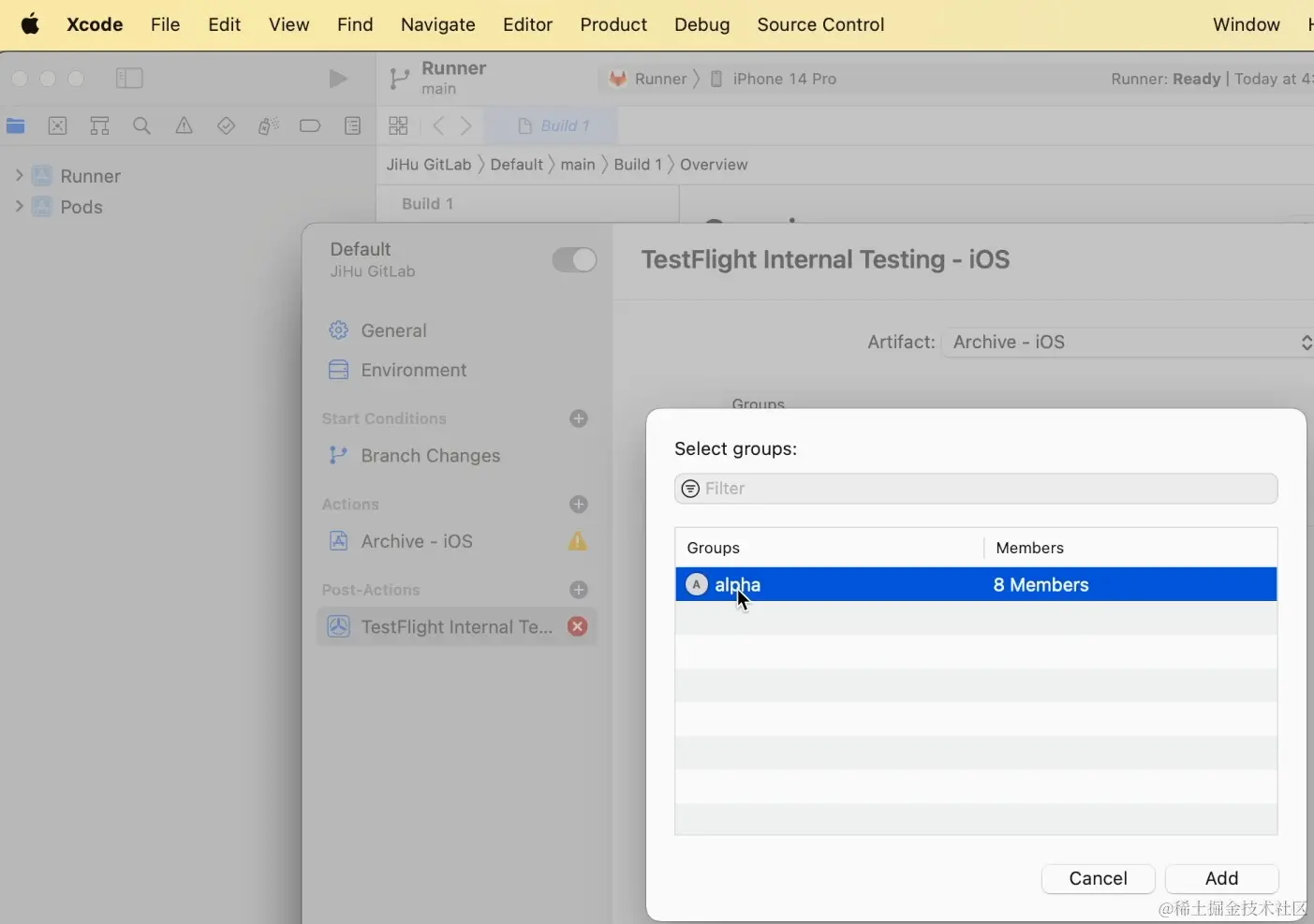
Task: Click the filter options icon
Action: click(690, 489)
